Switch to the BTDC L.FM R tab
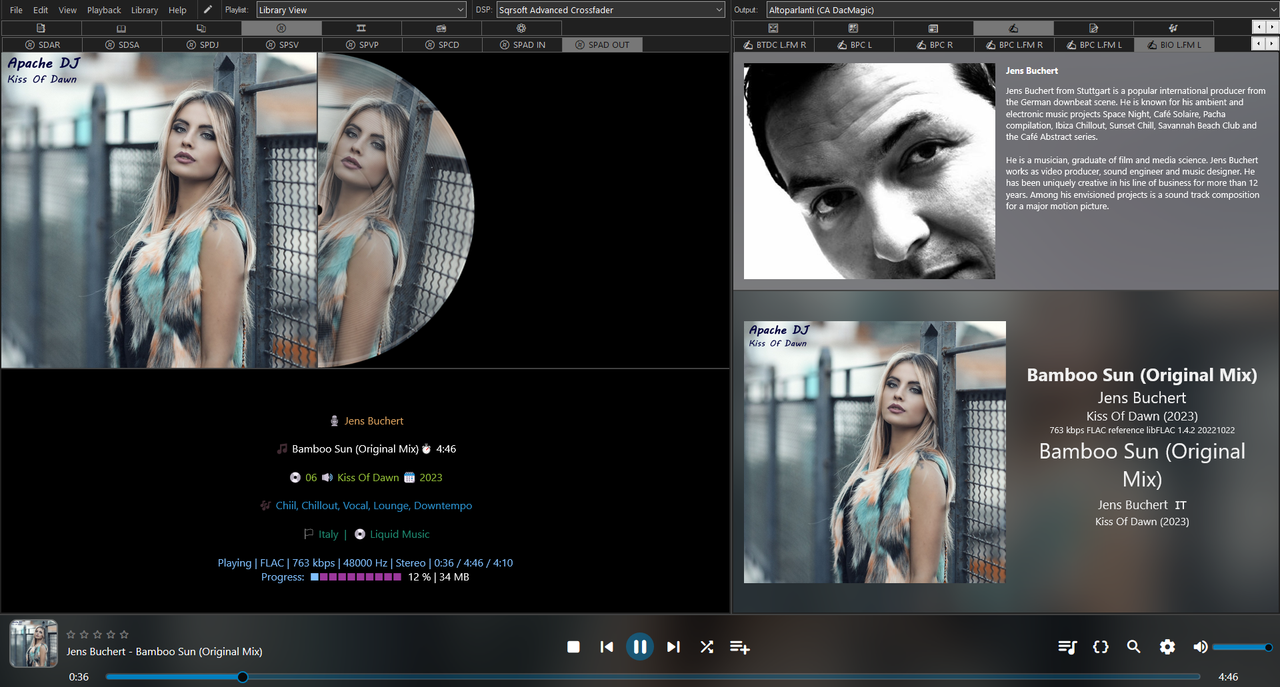Image resolution: width=1280 pixels, height=687 pixels. (x=773, y=44)
